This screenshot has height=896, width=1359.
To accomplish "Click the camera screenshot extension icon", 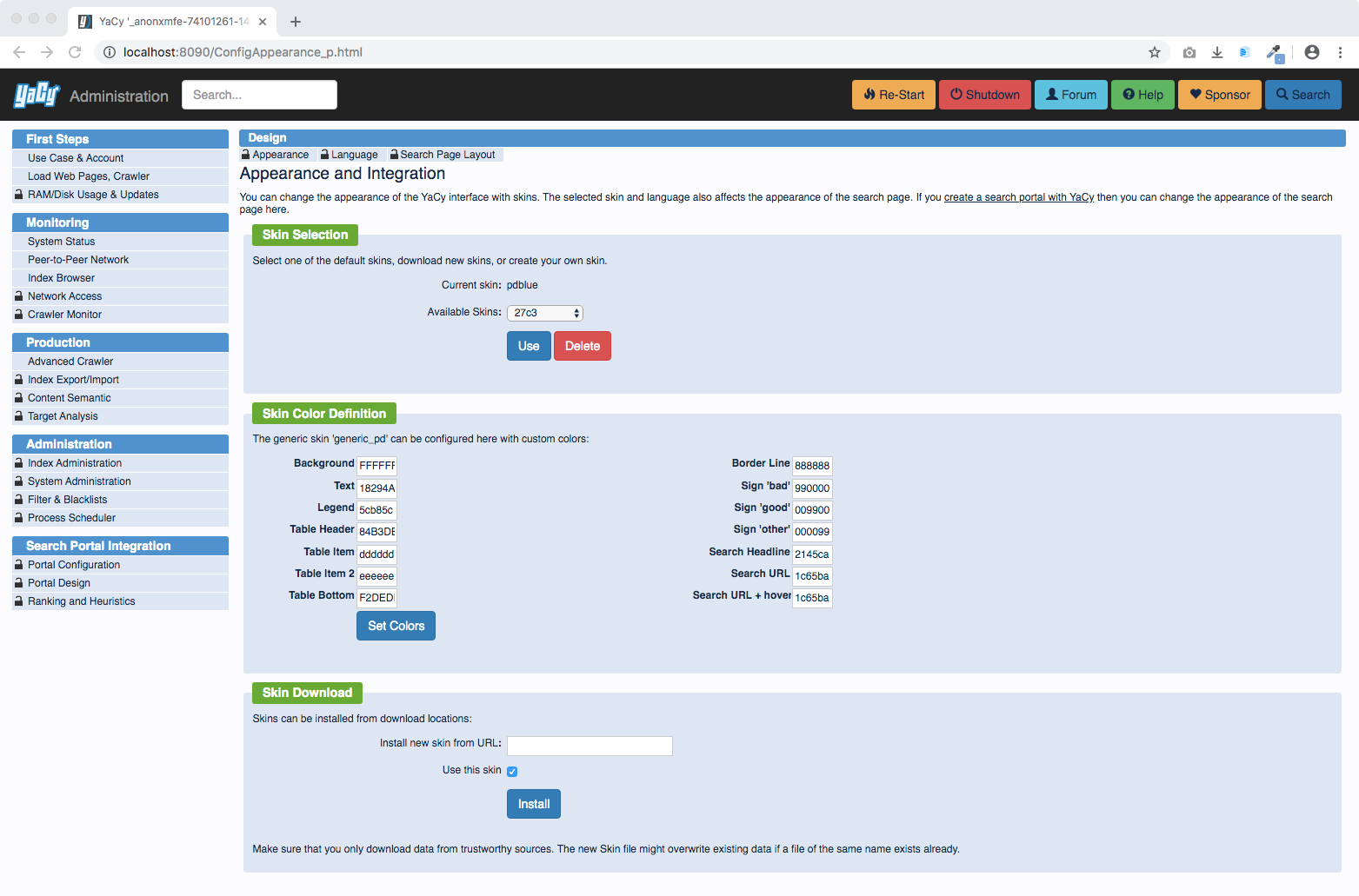I will point(1189,52).
